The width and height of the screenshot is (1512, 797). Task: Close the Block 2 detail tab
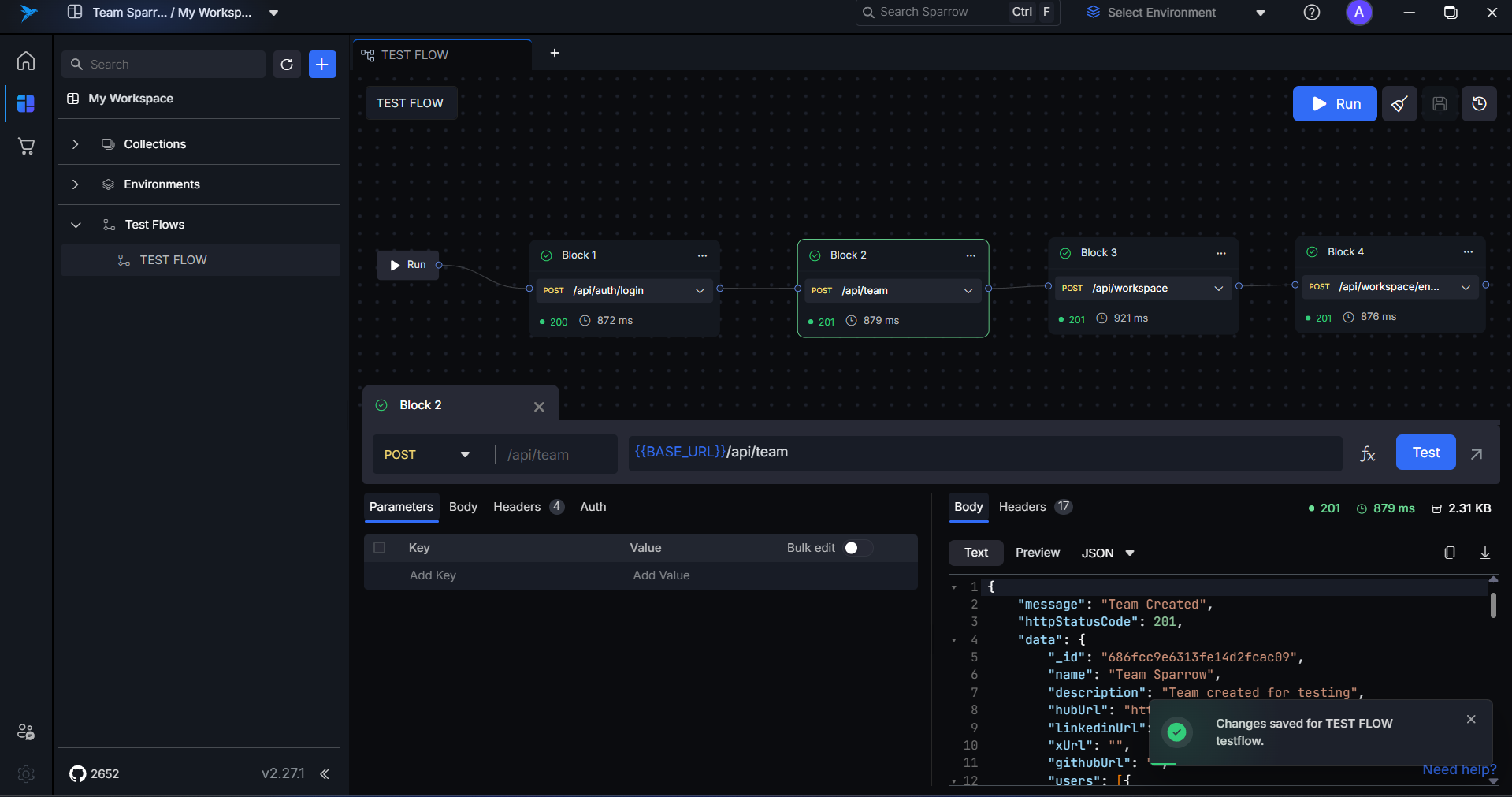tap(539, 407)
